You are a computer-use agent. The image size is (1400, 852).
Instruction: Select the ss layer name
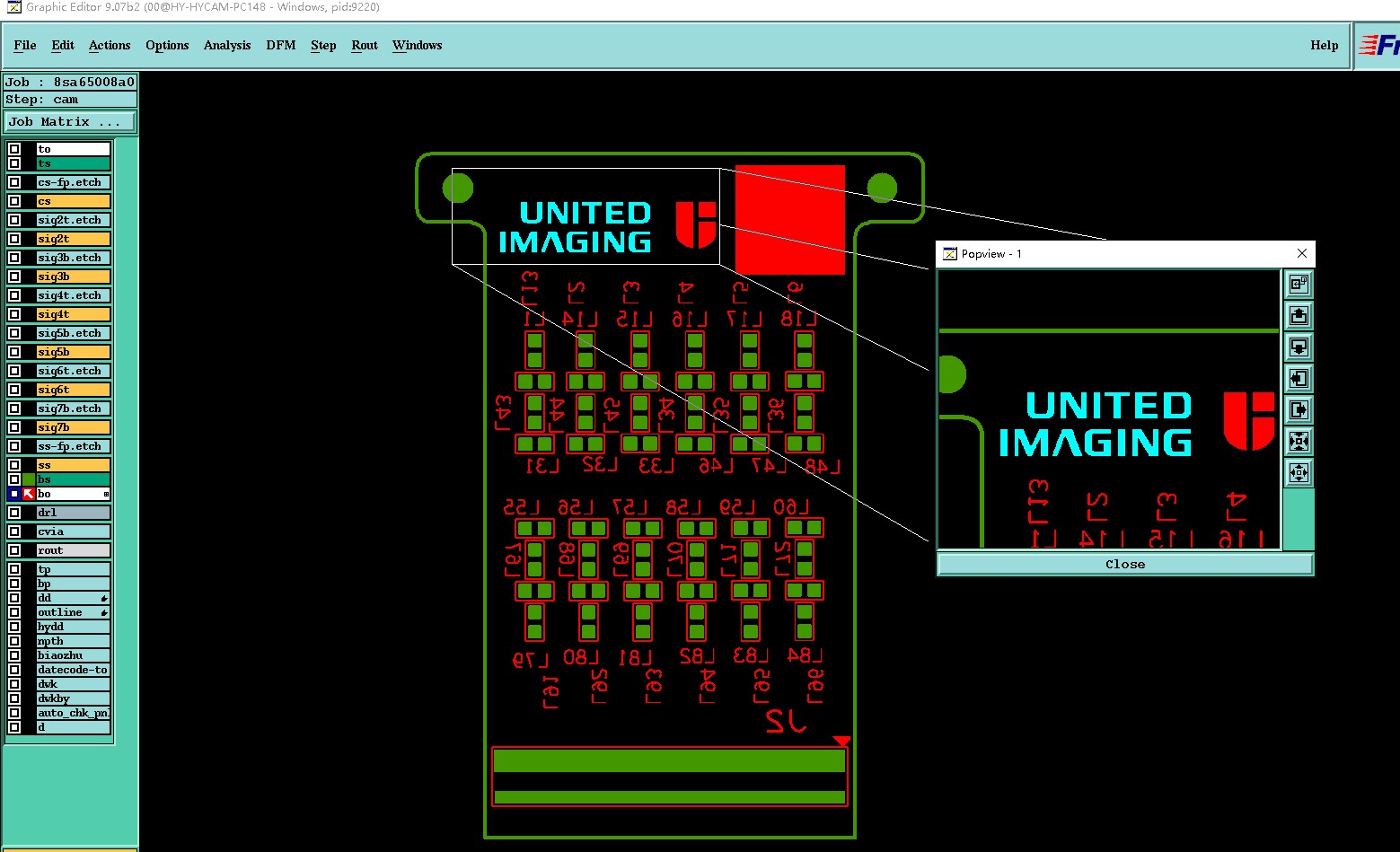click(x=74, y=465)
